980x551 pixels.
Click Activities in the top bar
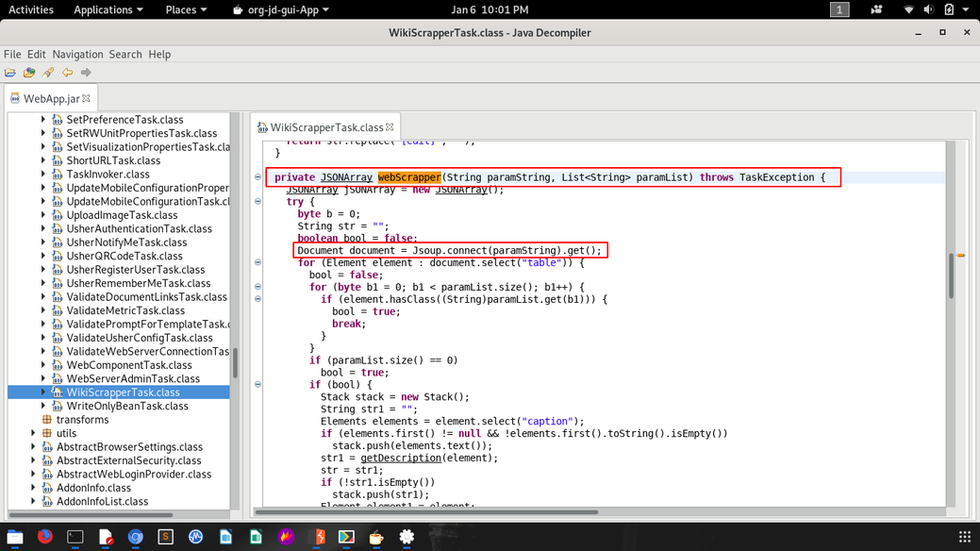31,9
